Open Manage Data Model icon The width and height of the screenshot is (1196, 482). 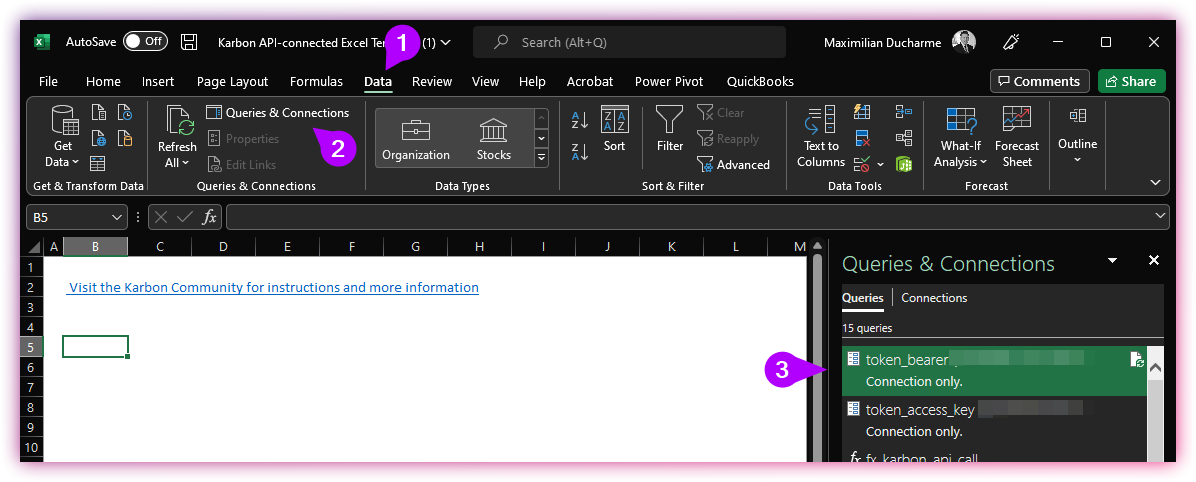(904, 163)
